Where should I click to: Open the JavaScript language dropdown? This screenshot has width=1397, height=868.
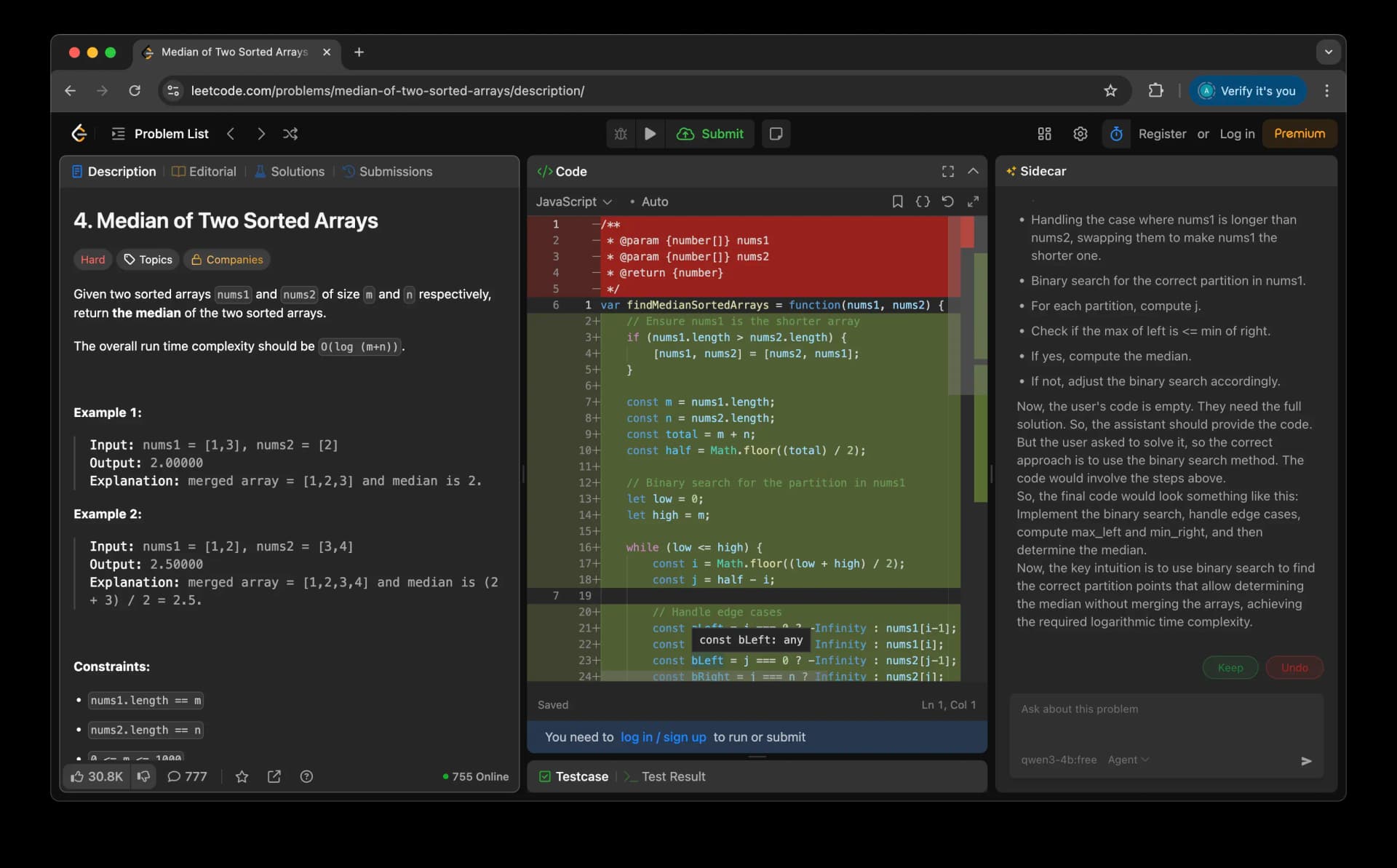pyautogui.click(x=573, y=202)
